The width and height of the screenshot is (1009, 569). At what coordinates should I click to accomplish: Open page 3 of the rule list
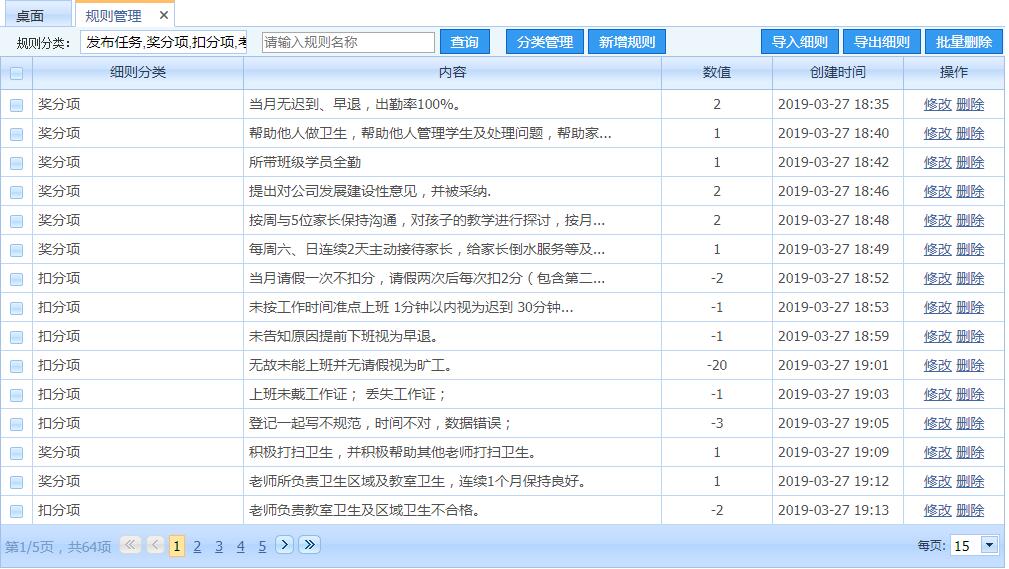coord(219,546)
